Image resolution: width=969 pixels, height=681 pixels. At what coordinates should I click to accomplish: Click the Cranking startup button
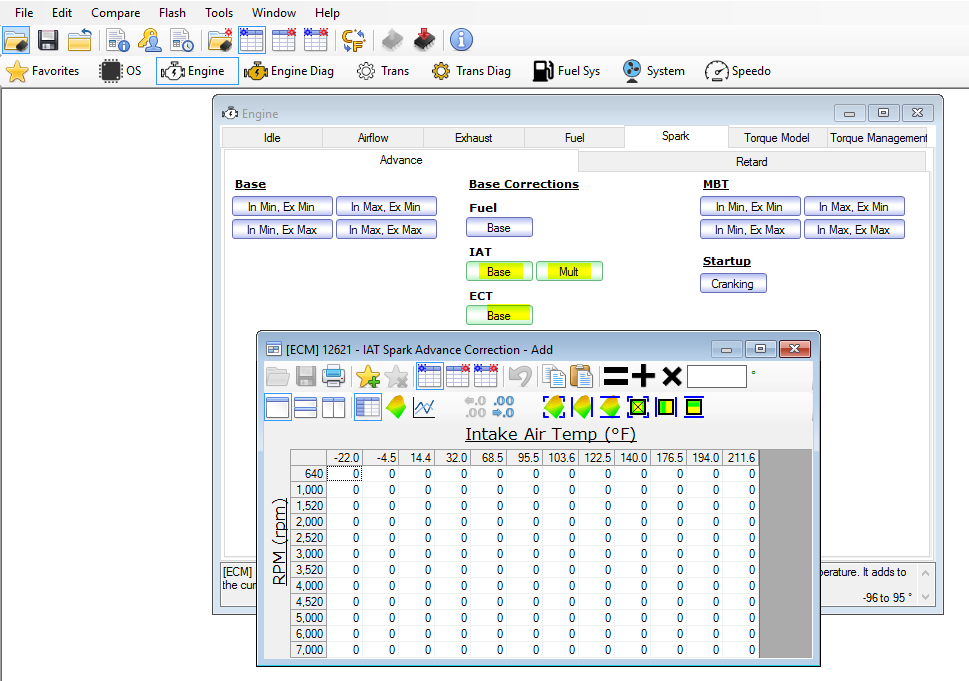coord(733,284)
